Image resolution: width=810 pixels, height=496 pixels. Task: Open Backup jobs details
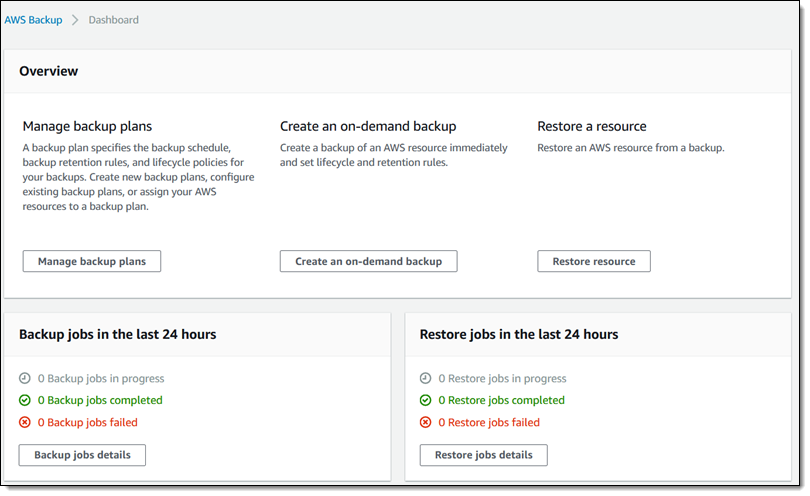coord(82,455)
